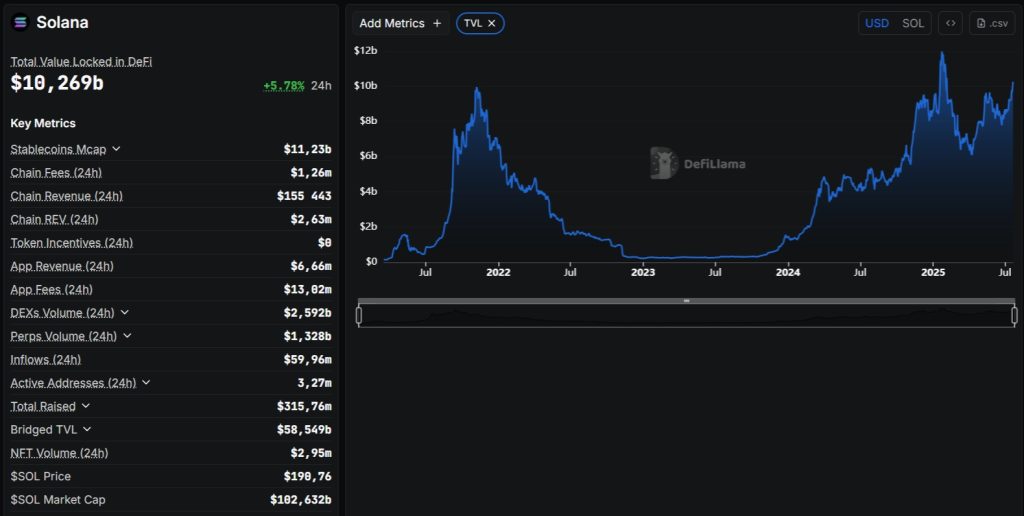Click the $102,632b market cap value
Viewport: 1024px width, 516px height.
pos(300,500)
